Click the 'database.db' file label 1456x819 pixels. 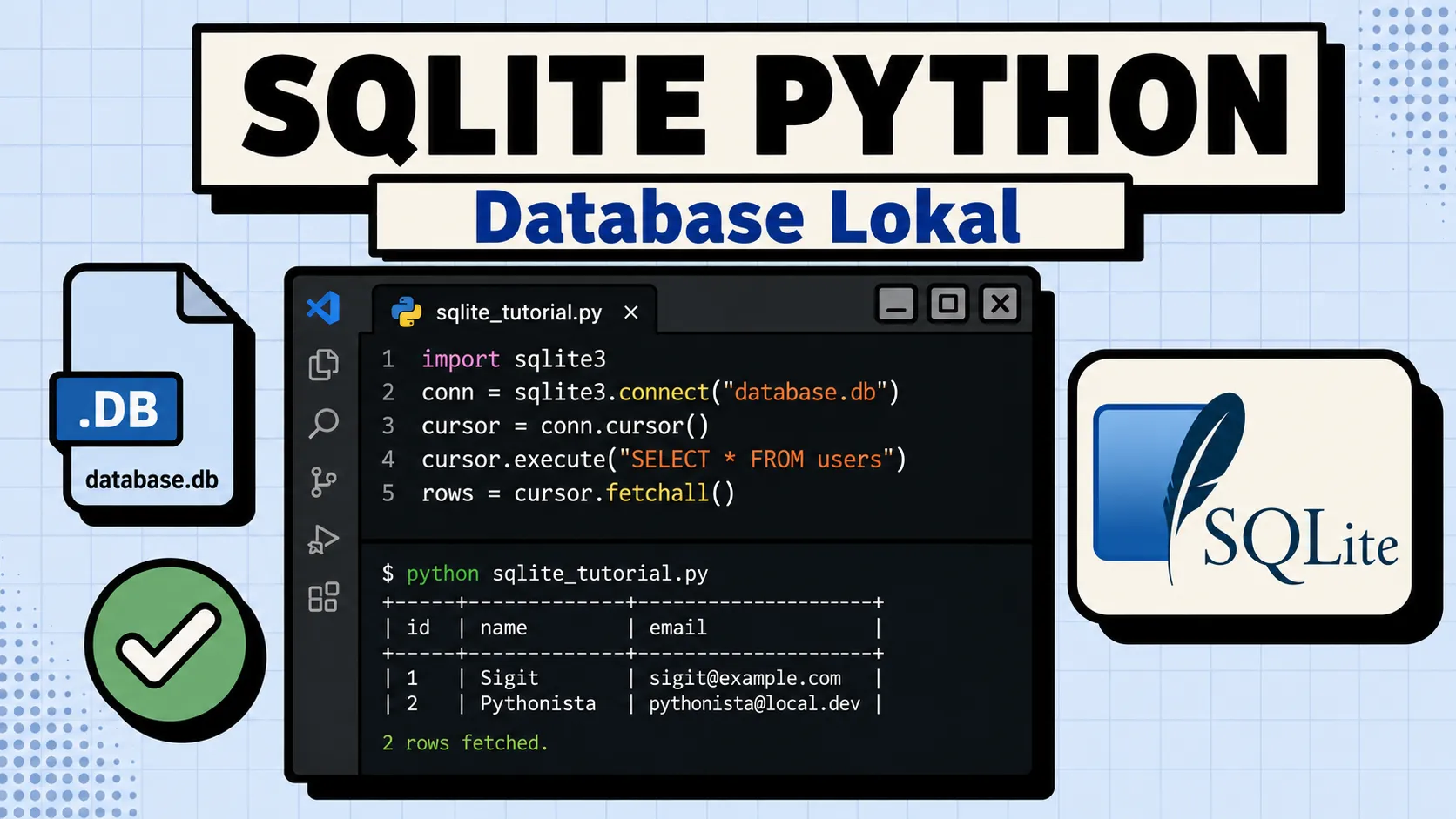pyautogui.click(x=152, y=480)
